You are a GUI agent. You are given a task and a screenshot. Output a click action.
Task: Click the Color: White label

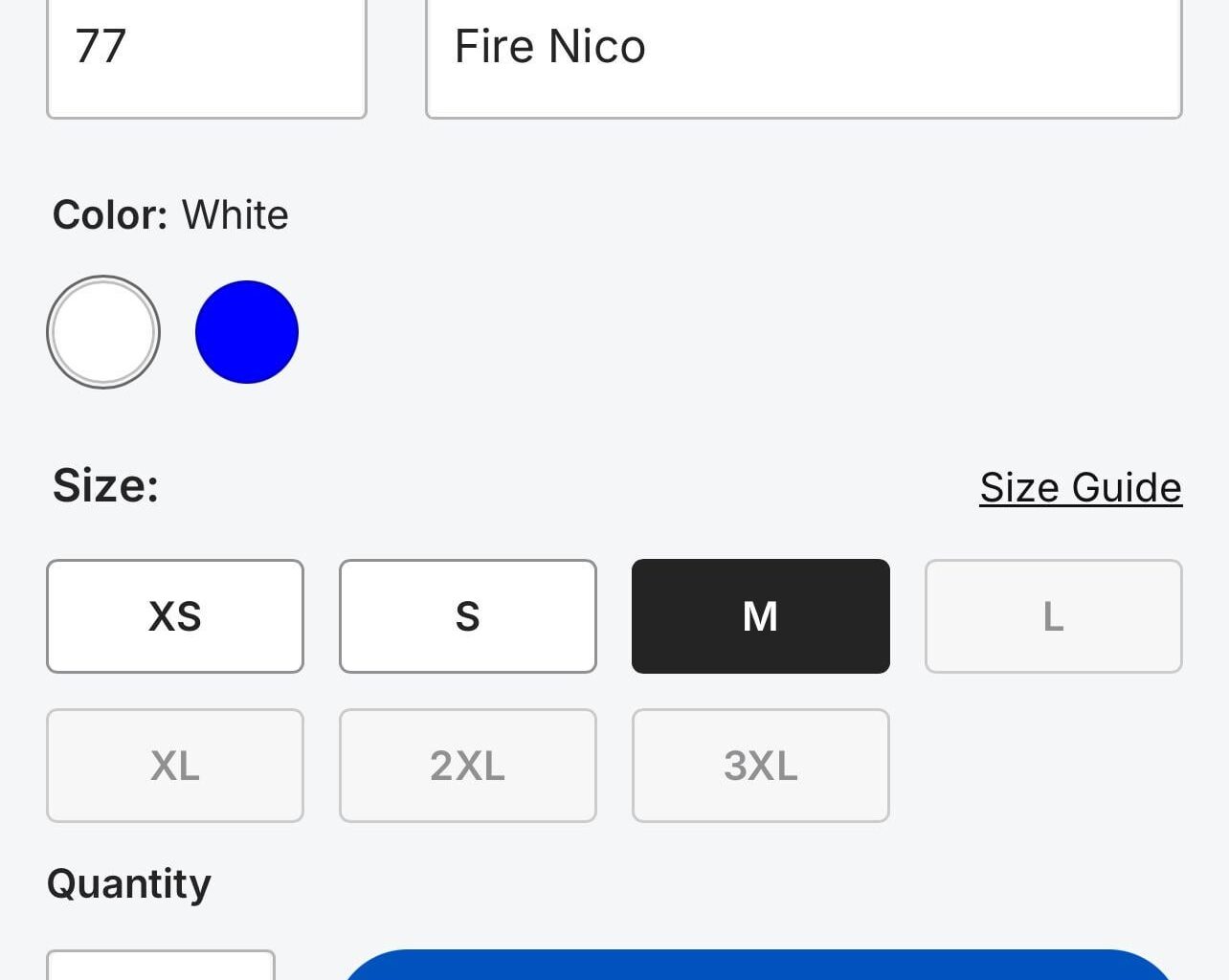[x=170, y=214]
